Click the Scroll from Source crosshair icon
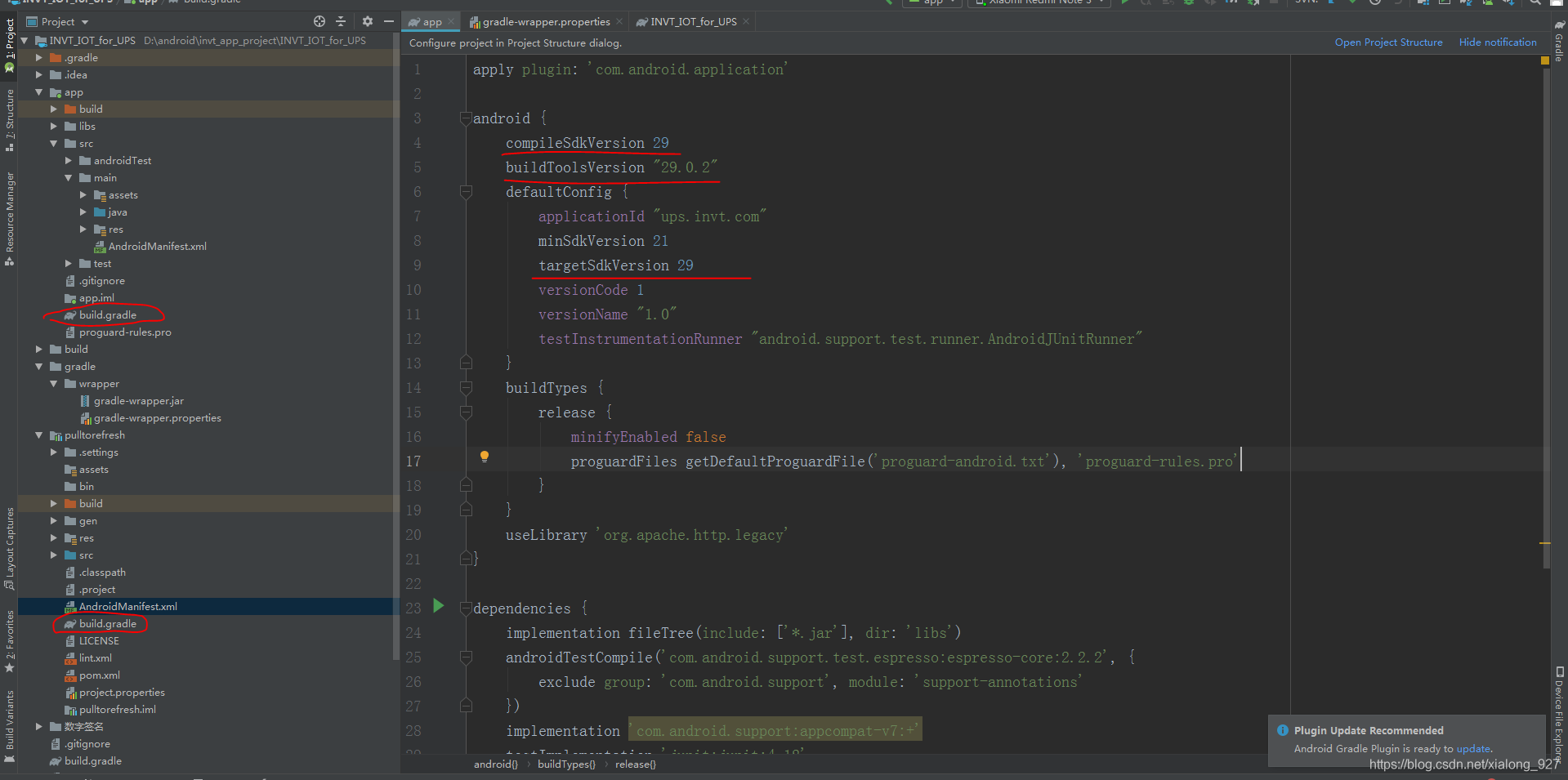The height and width of the screenshot is (780, 1568). pyautogui.click(x=319, y=21)
